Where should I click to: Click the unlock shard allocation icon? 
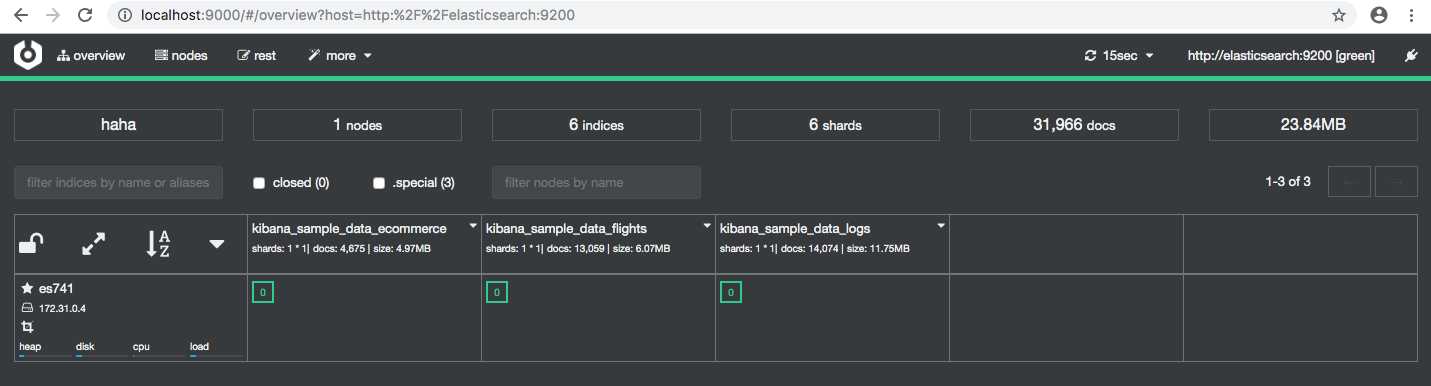coord(32,243)
